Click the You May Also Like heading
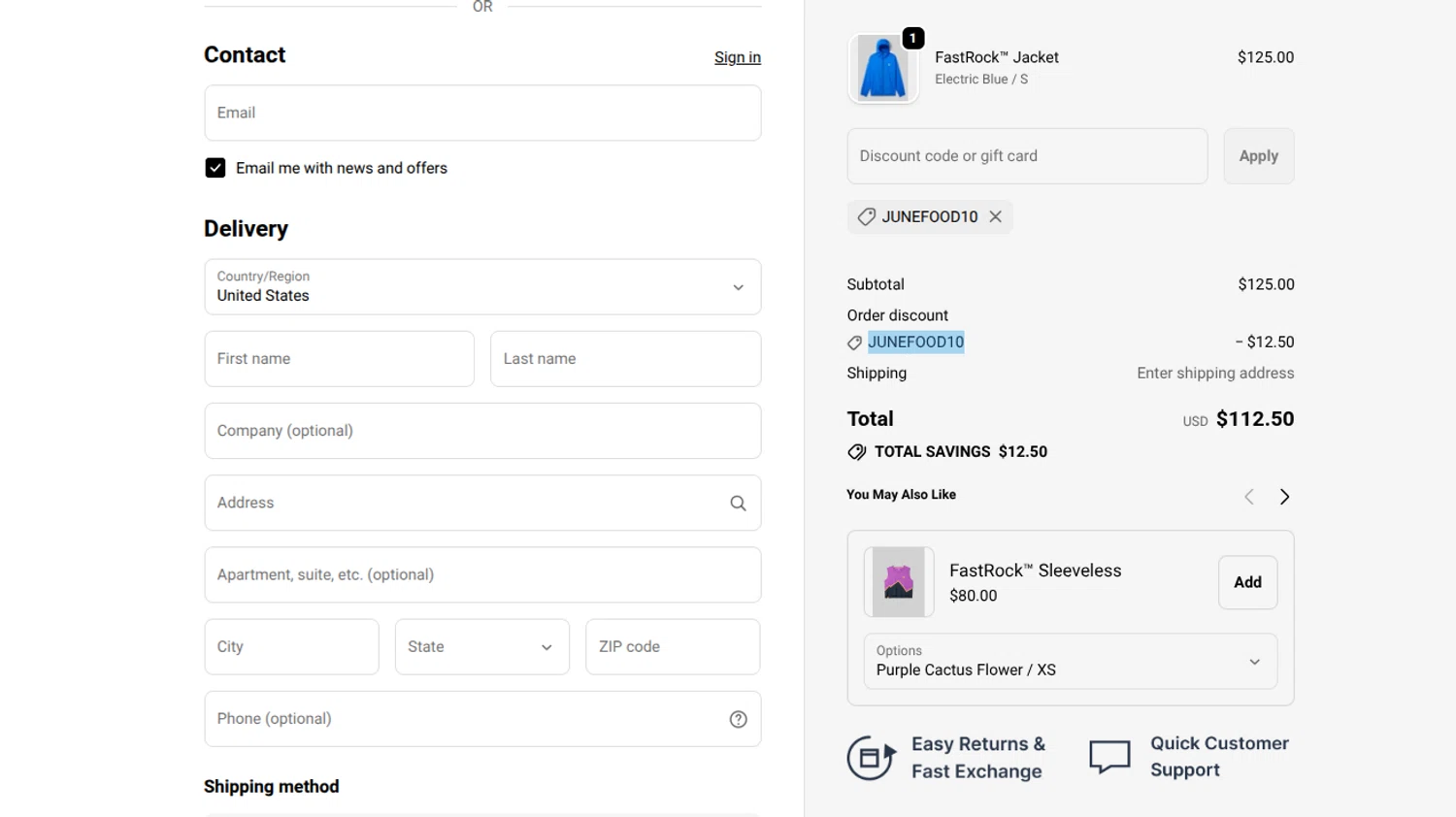 pos(901,495)
